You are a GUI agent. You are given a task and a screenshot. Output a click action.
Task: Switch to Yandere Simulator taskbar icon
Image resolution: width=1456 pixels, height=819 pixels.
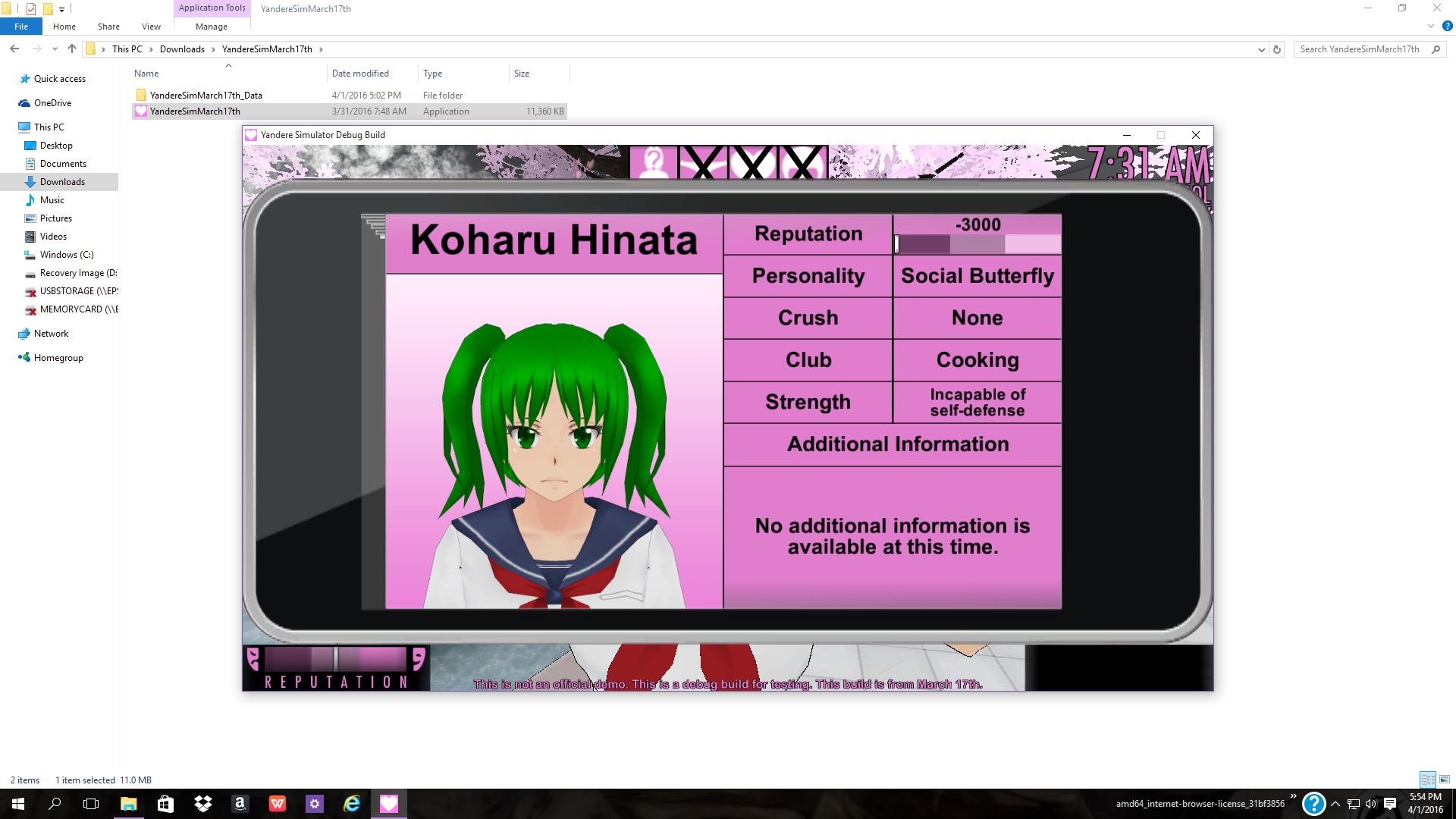pyautogui.click(x=389, y=804)
